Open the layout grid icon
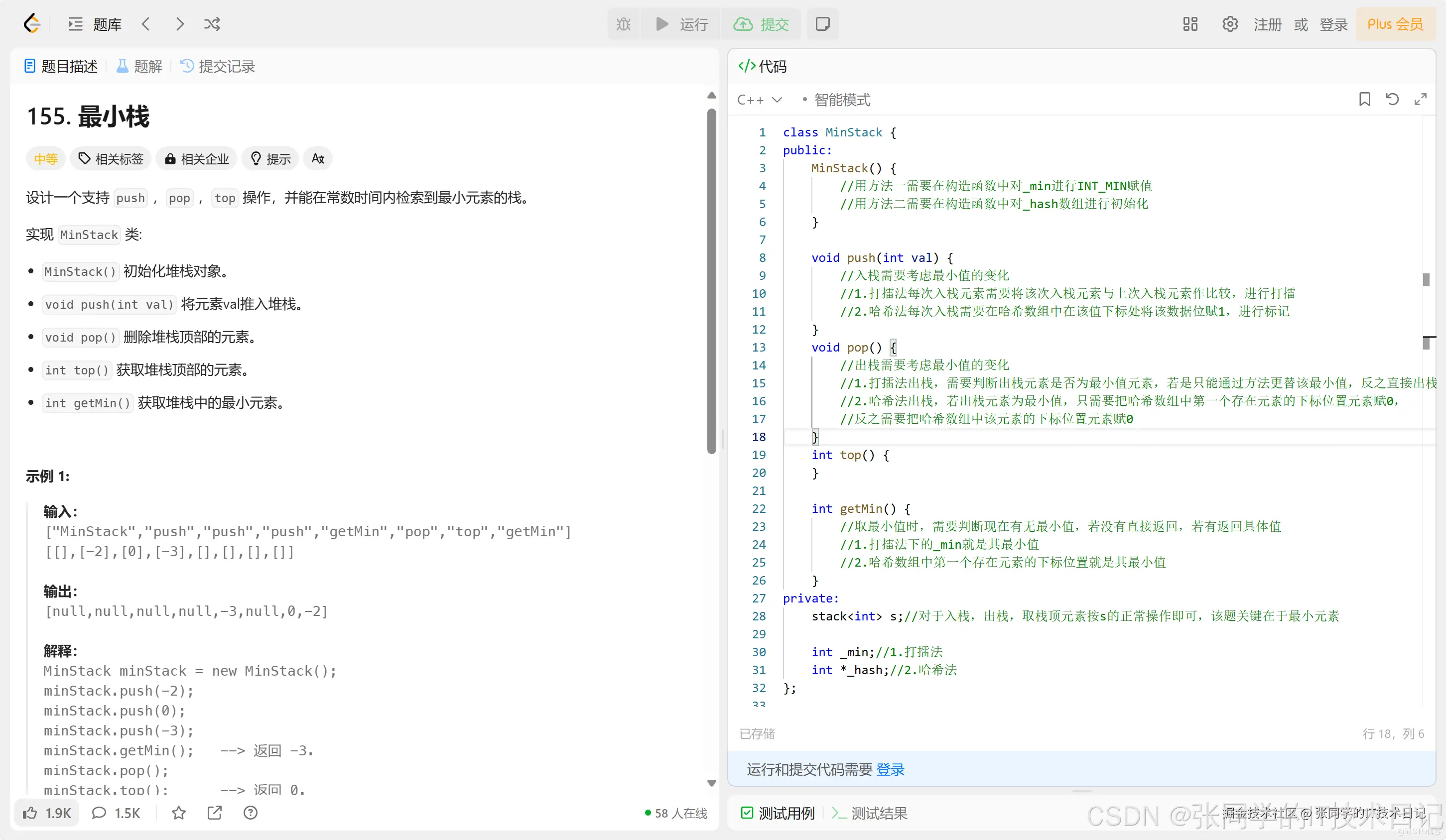This screenshot has width=1446, height=840. [x=1190, y=24]
